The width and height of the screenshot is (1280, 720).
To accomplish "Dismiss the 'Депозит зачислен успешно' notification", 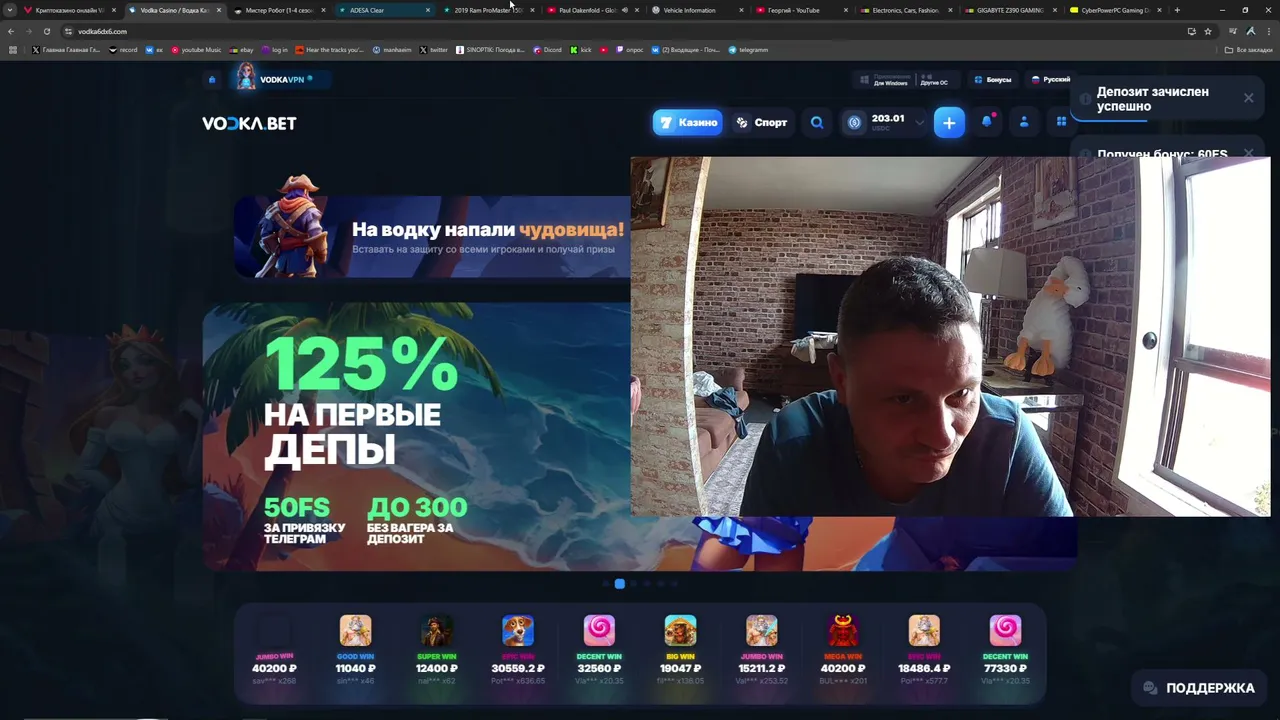I will pyautogui.click(x=1248, y=98).
